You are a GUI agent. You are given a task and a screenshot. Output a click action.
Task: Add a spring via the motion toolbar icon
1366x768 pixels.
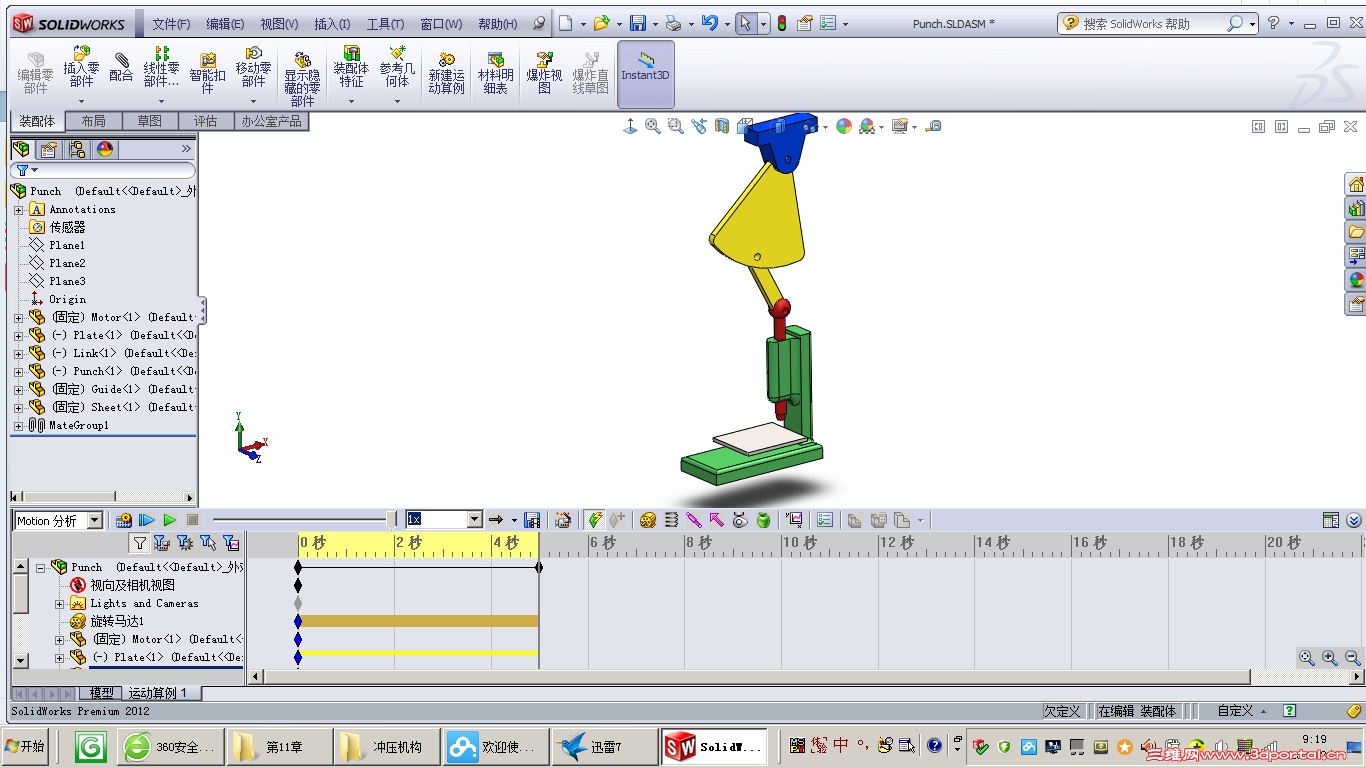(671, 520)
